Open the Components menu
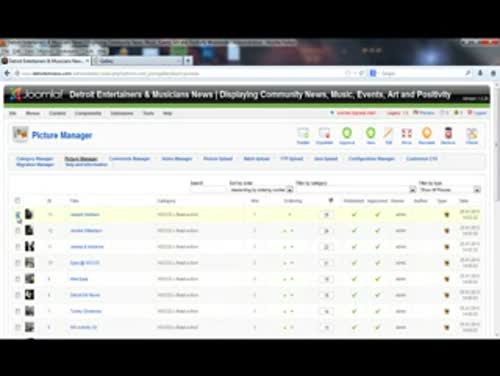This screenshot has height=376, width=500. click(88, 113)
